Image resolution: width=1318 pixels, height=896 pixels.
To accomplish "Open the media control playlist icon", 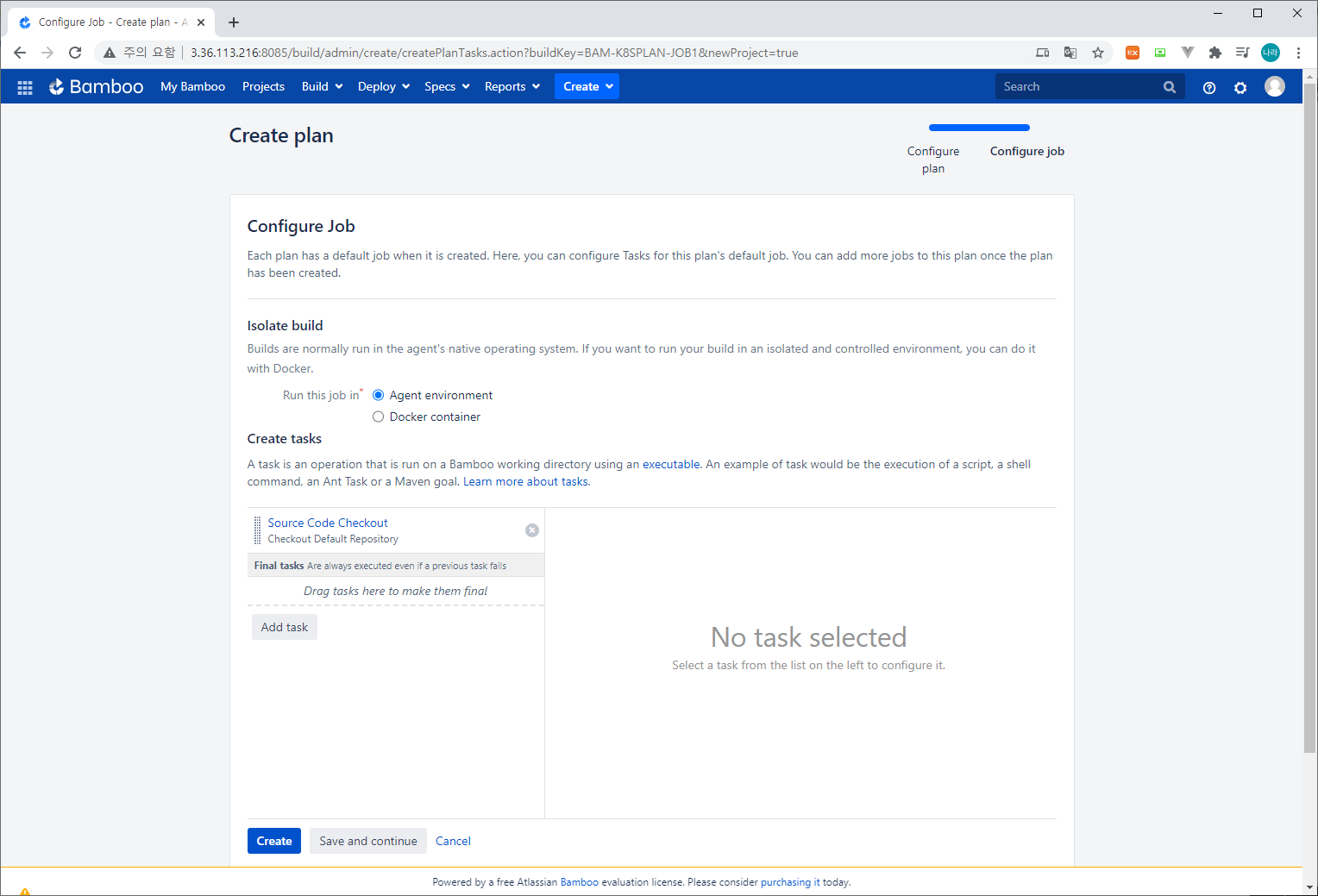I will click(1243, 53).
